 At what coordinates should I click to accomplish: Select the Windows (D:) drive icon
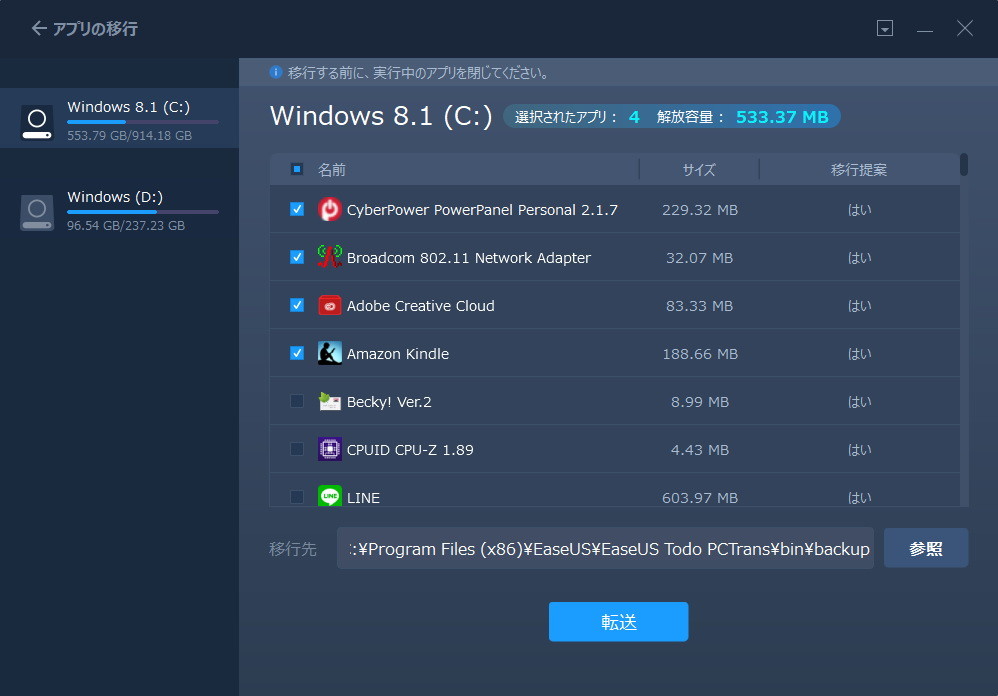pyautogui.click(x=37, y=212)
